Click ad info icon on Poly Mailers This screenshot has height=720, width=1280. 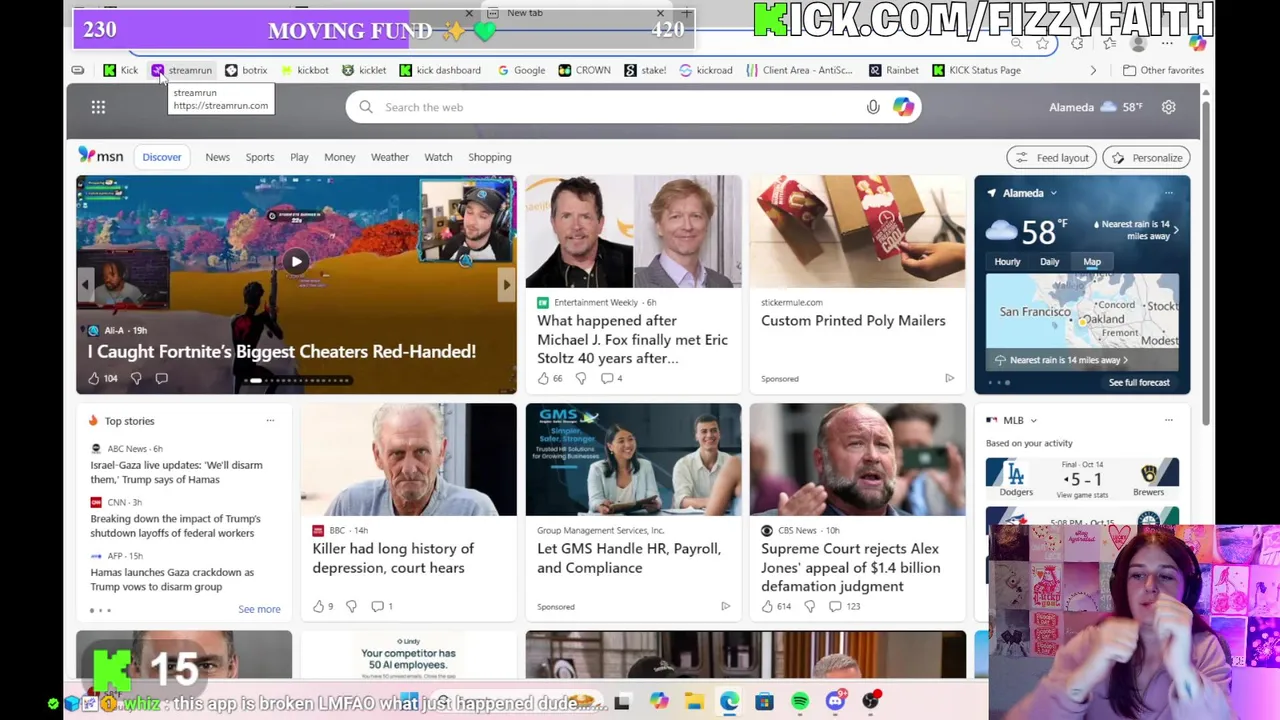(x=949, y=378)
